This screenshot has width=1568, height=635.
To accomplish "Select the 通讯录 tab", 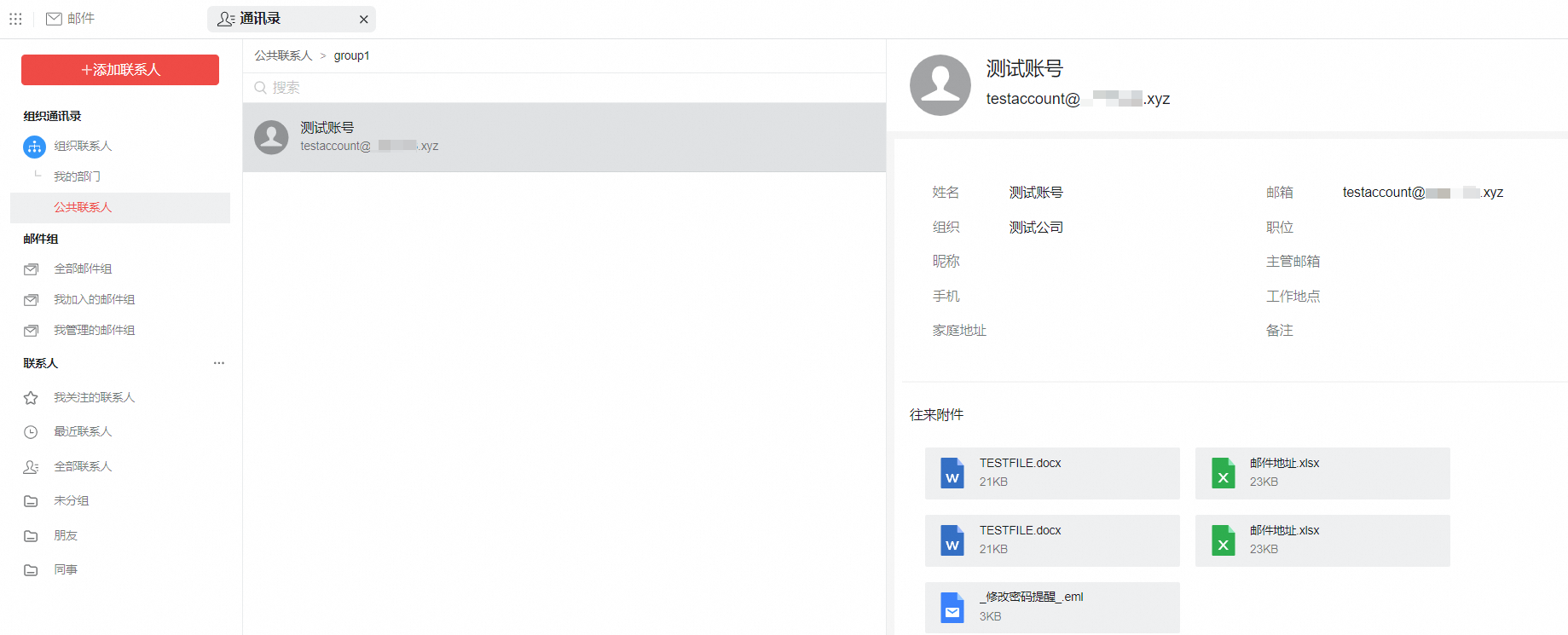I will click(291, 19).
